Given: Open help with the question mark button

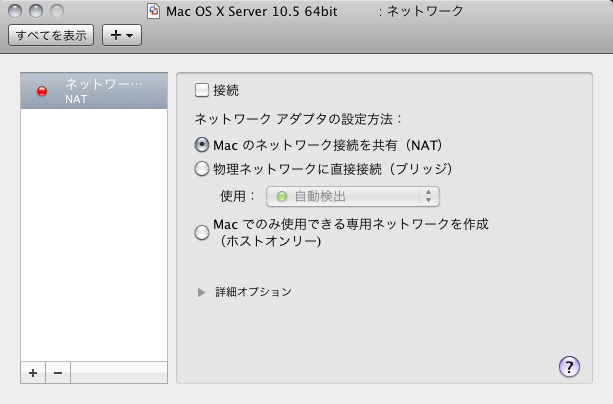Looking at the screenshot, I should pos(569,366).
